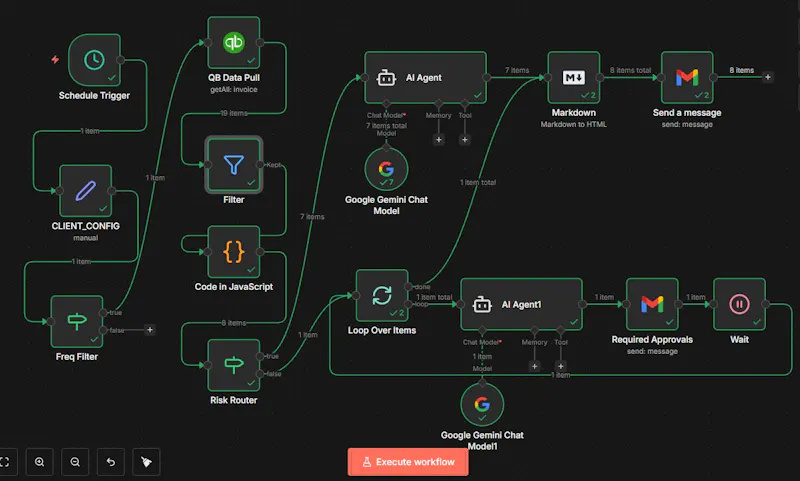Viewport: 800px width, 481px height.
Task: Select the Google Gemini Chat Model node
Action: tap(386, 169)
